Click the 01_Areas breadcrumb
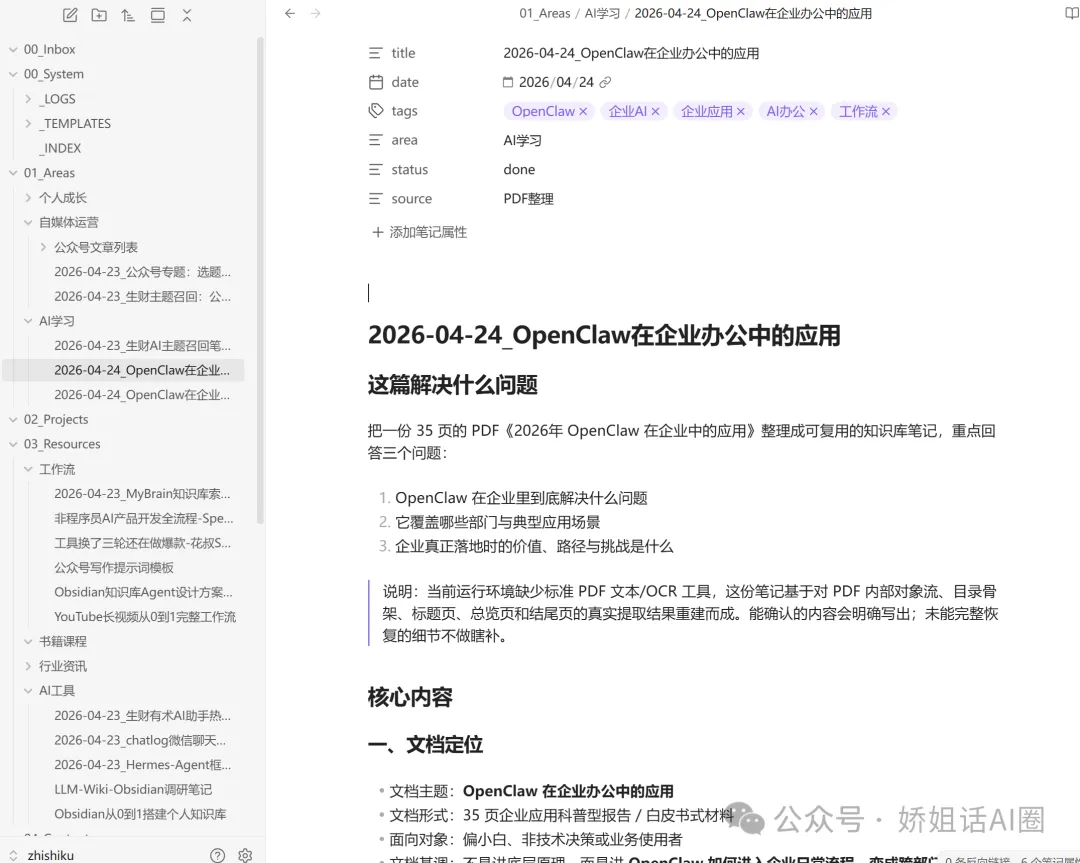The height and width of the screenshot is (863, 1080). click(544, 14)
